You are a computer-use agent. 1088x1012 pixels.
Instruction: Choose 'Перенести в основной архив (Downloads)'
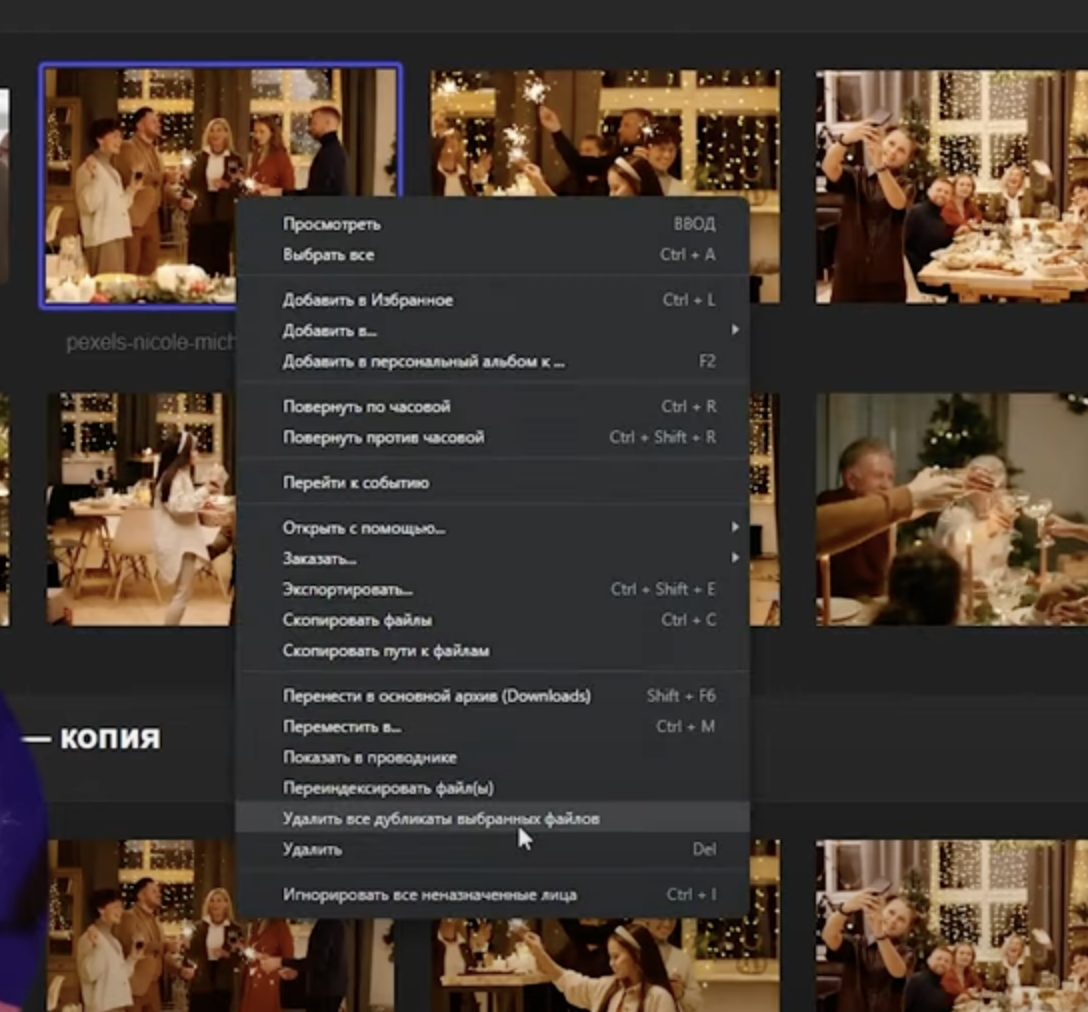[x=493, y=695]
